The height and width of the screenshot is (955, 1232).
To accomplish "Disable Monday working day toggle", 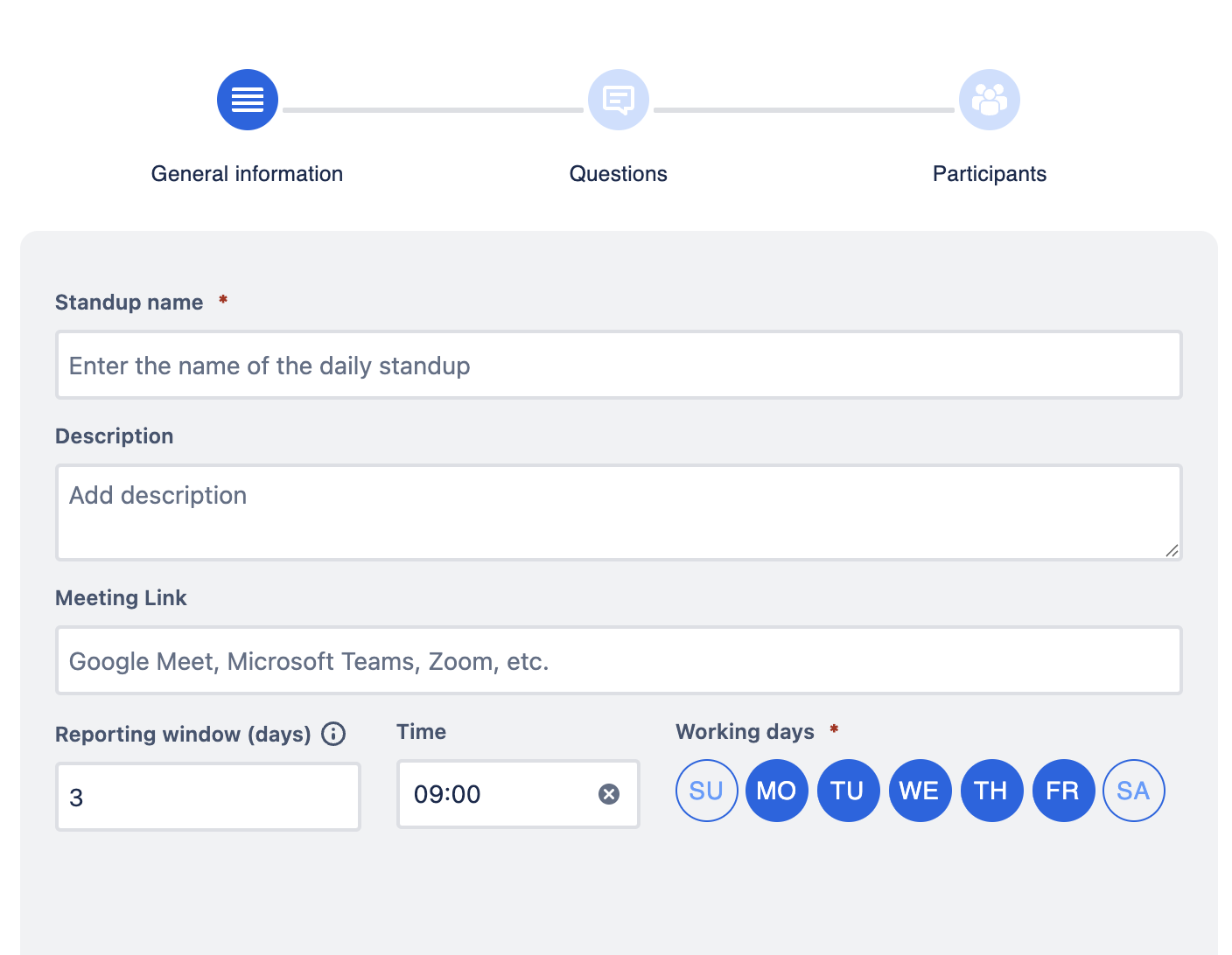I will 777,791.
